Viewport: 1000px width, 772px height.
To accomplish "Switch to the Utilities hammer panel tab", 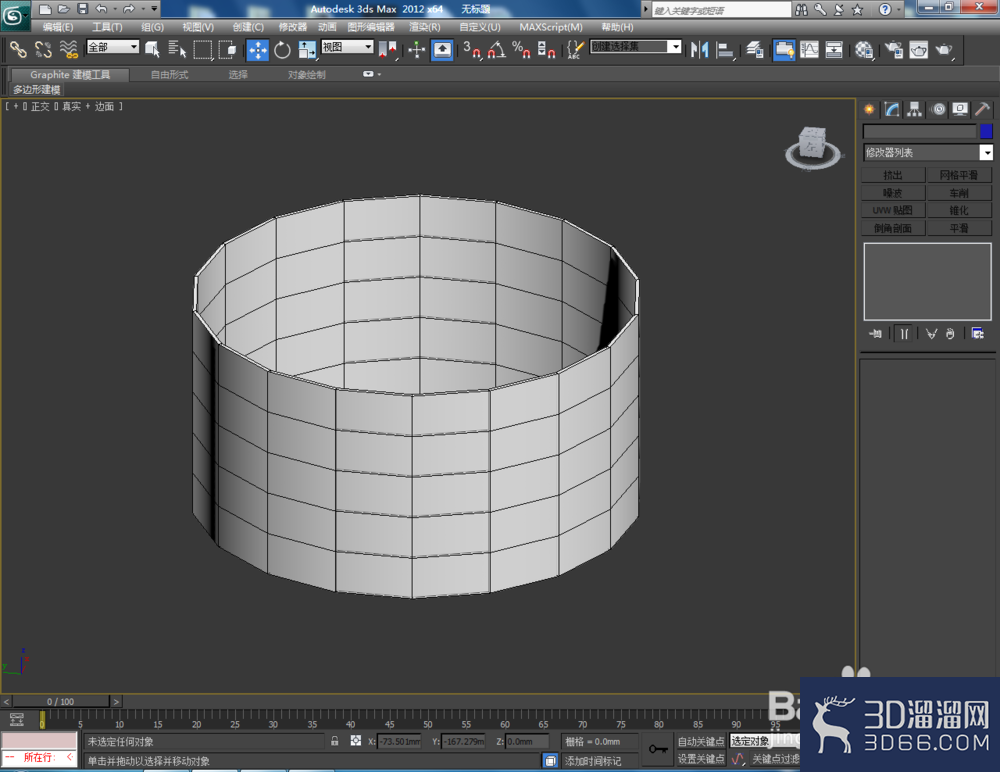I will click(982, 109).
